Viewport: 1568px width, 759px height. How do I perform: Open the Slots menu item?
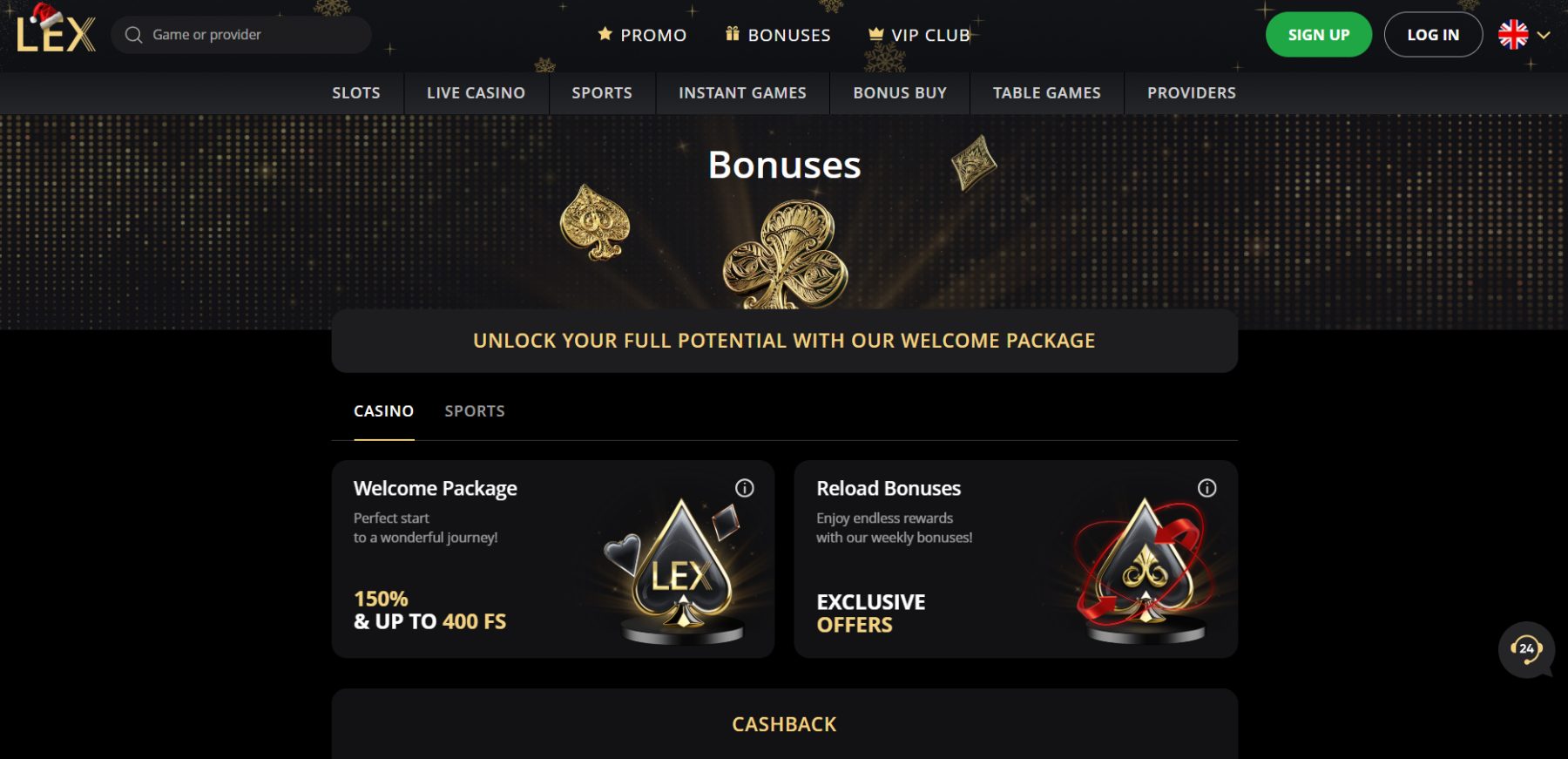[x=356, y=93]
